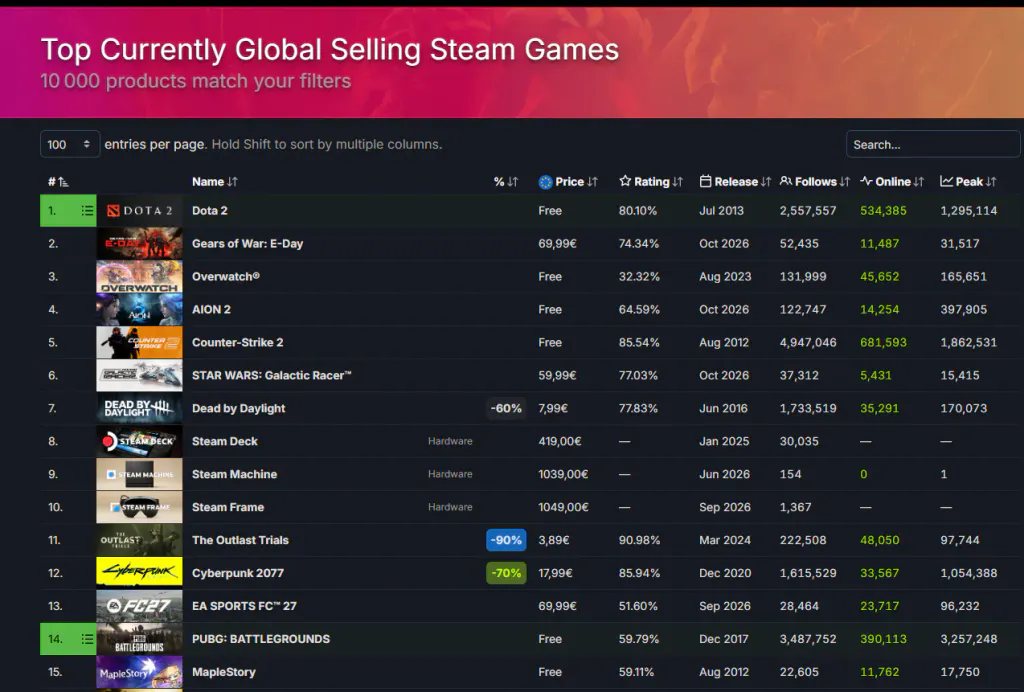Open the list icon in Dota 2 row
Screen dimensions: 1024x692
[88, 211]
